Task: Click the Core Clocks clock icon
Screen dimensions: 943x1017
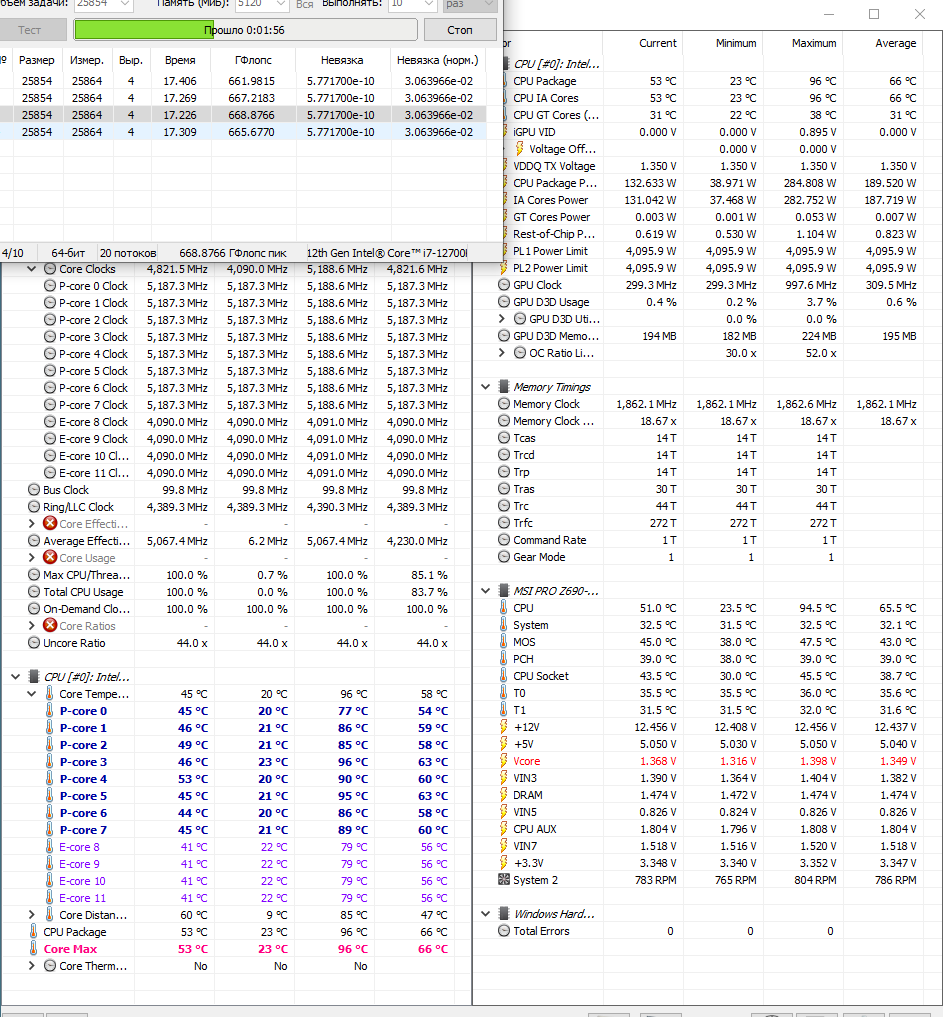Action: (50, 269)
